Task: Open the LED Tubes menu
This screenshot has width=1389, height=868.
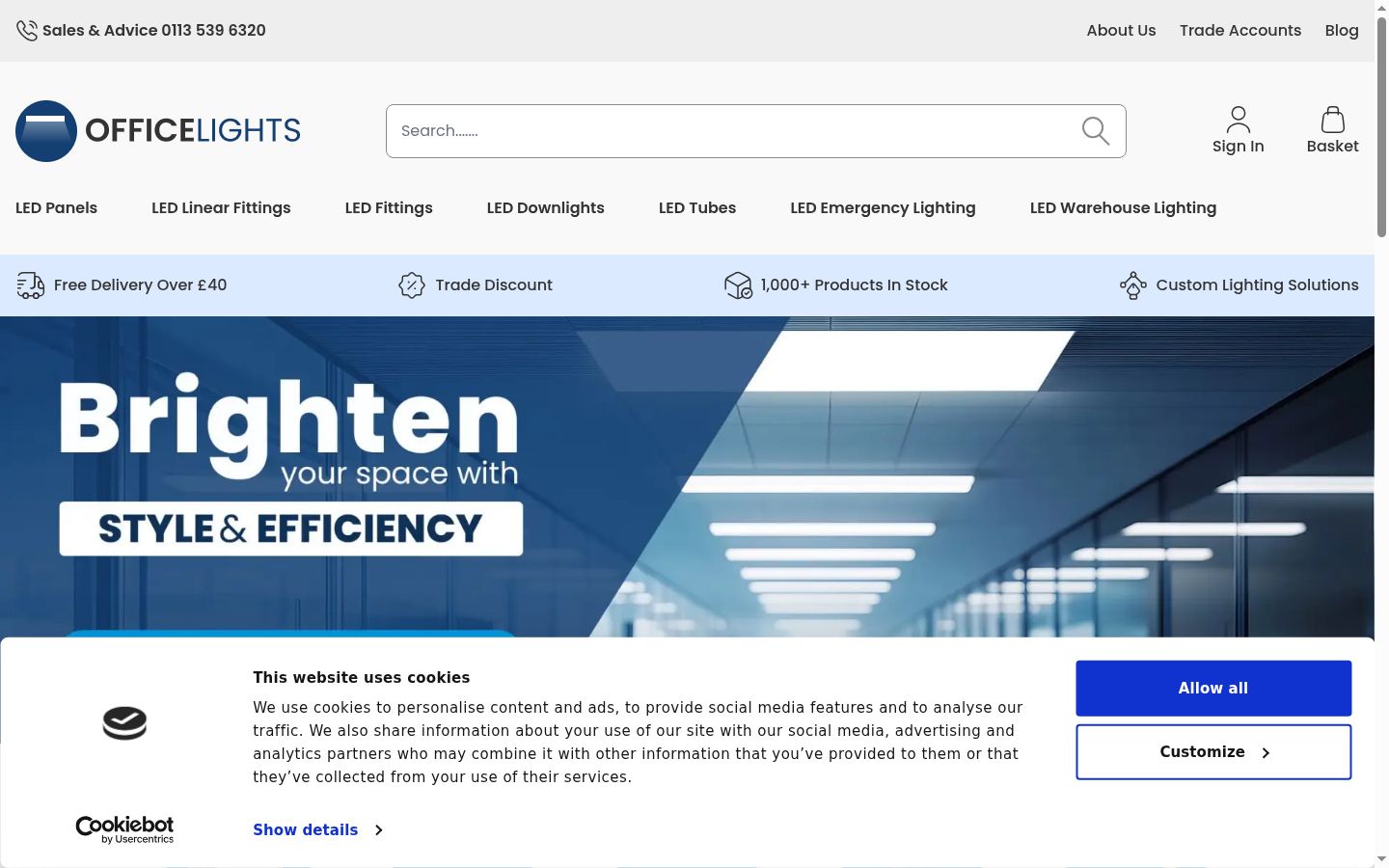Action: click(697, 208)
